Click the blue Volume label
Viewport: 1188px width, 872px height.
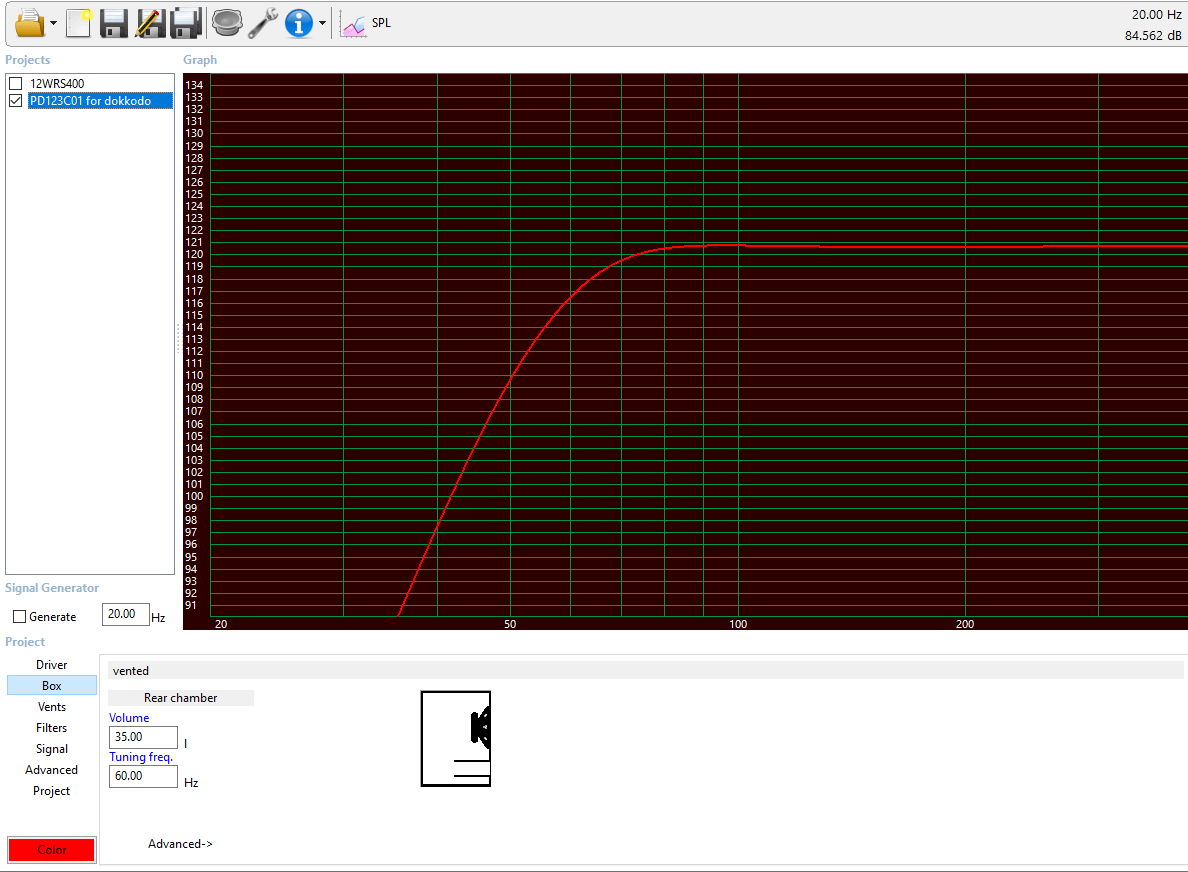129,717
